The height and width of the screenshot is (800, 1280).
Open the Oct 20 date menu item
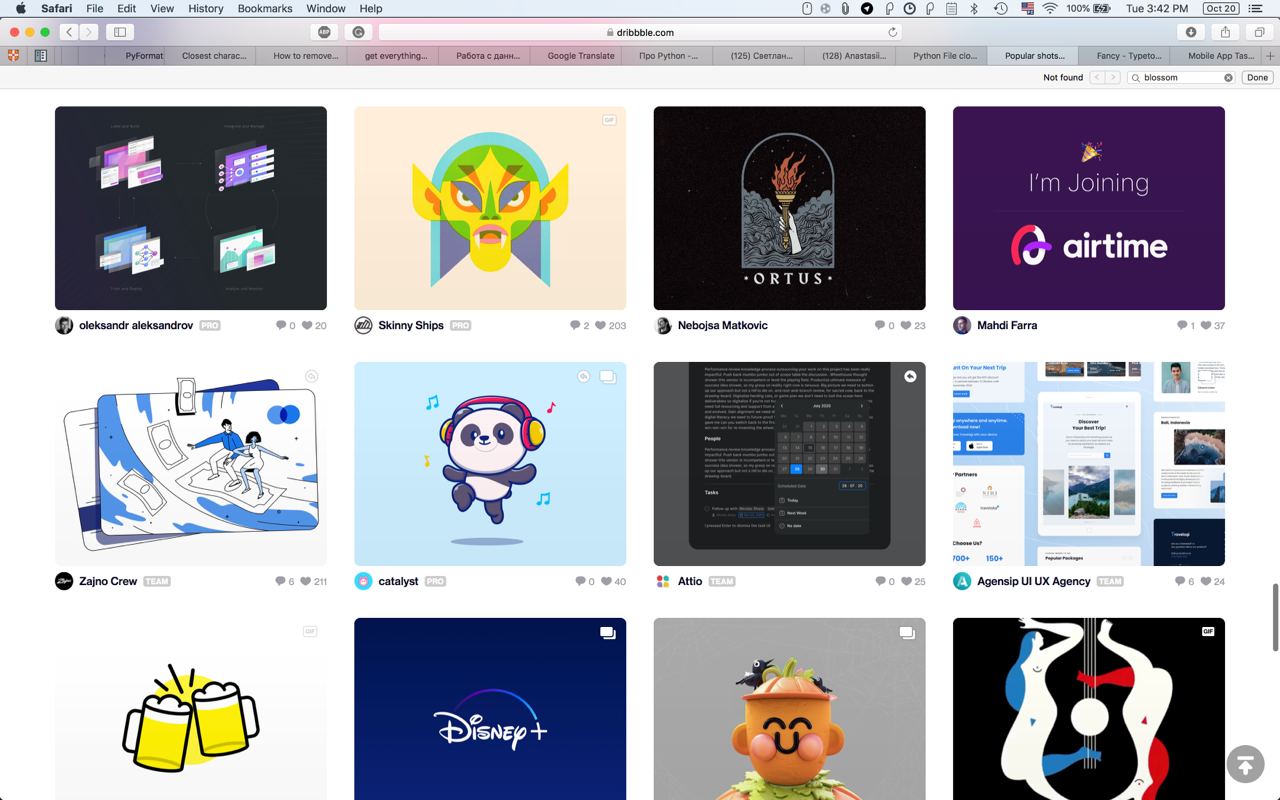click(x=1220, y=8)
